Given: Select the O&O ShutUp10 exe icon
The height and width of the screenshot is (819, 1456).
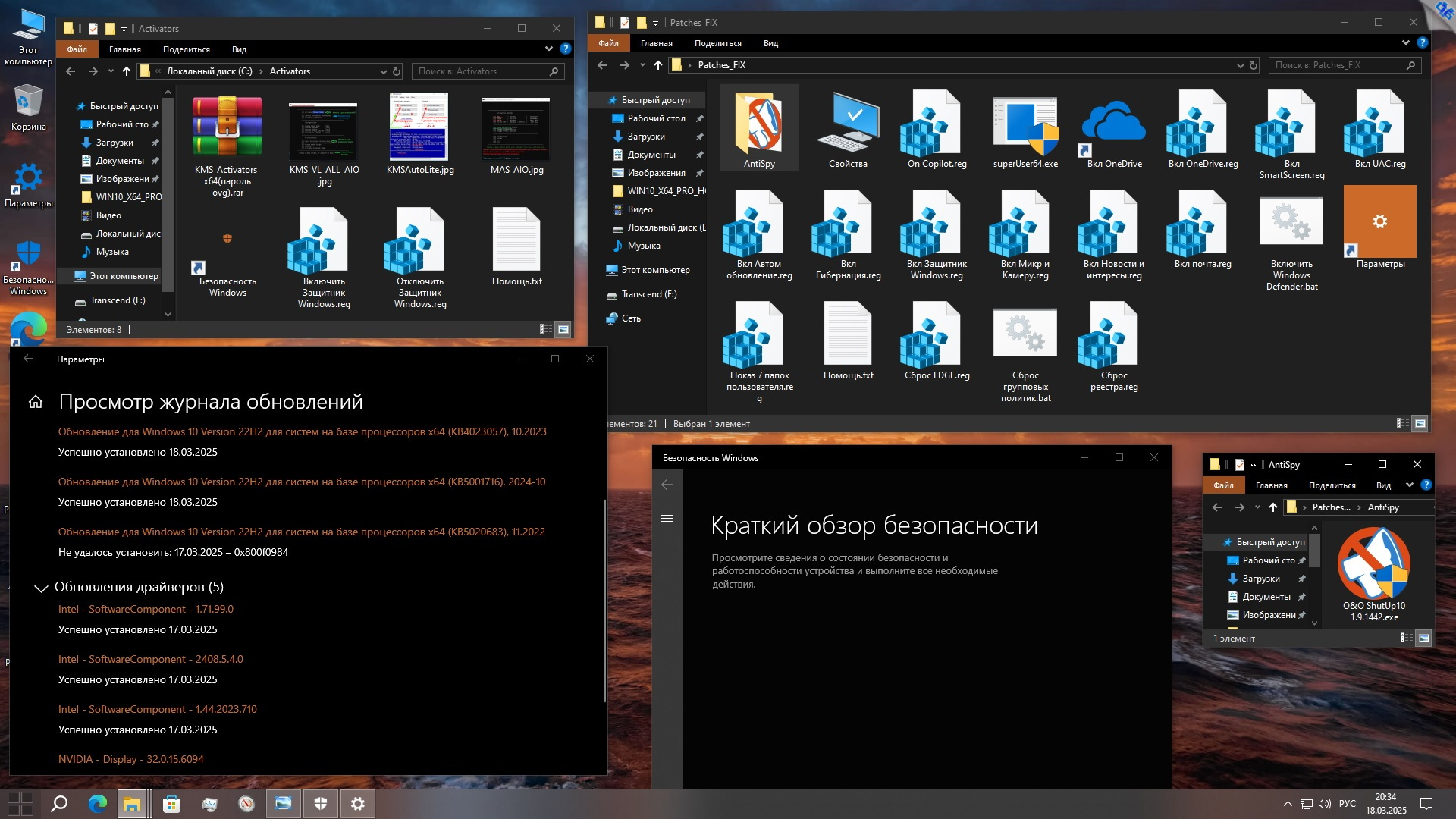Looking at the screenshot, I should pos(1373,563).
